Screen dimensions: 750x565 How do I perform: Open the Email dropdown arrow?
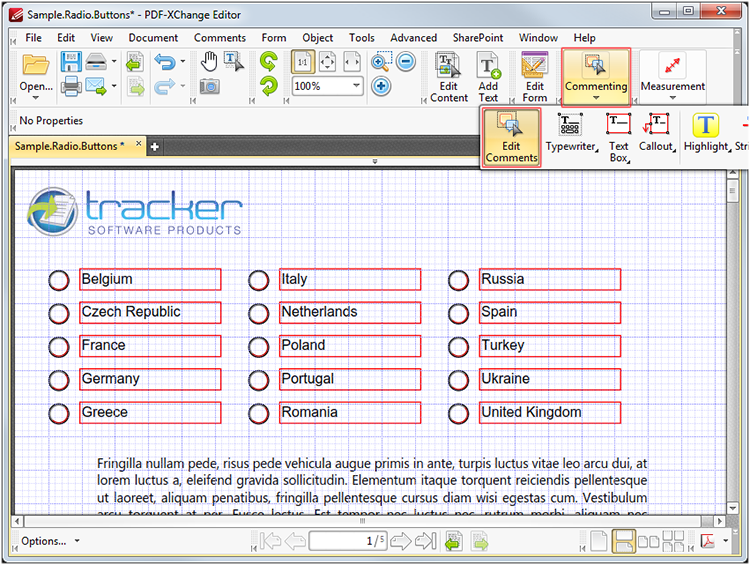114,86
